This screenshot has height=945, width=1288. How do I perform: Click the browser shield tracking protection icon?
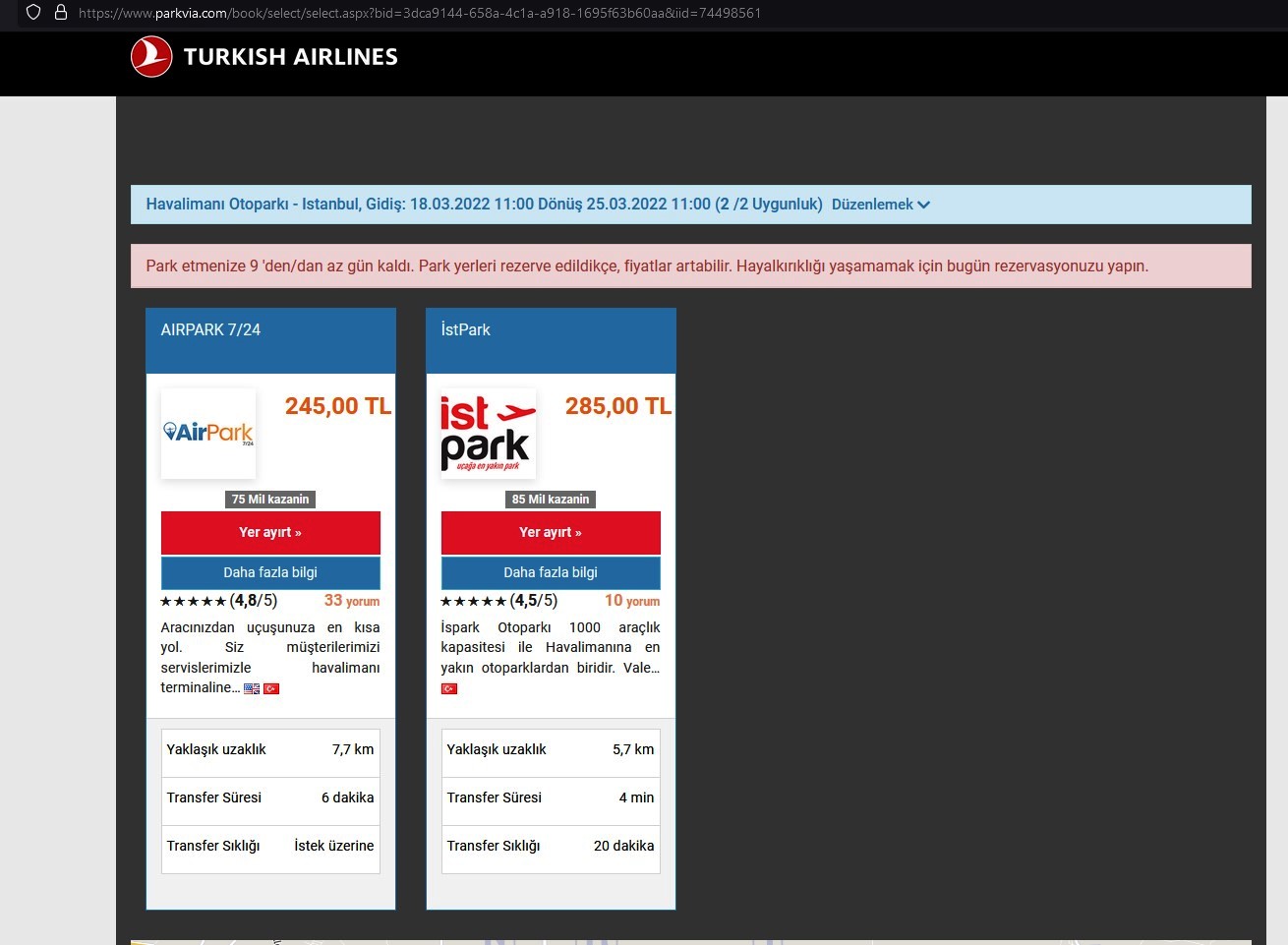[x=33, y=13]
